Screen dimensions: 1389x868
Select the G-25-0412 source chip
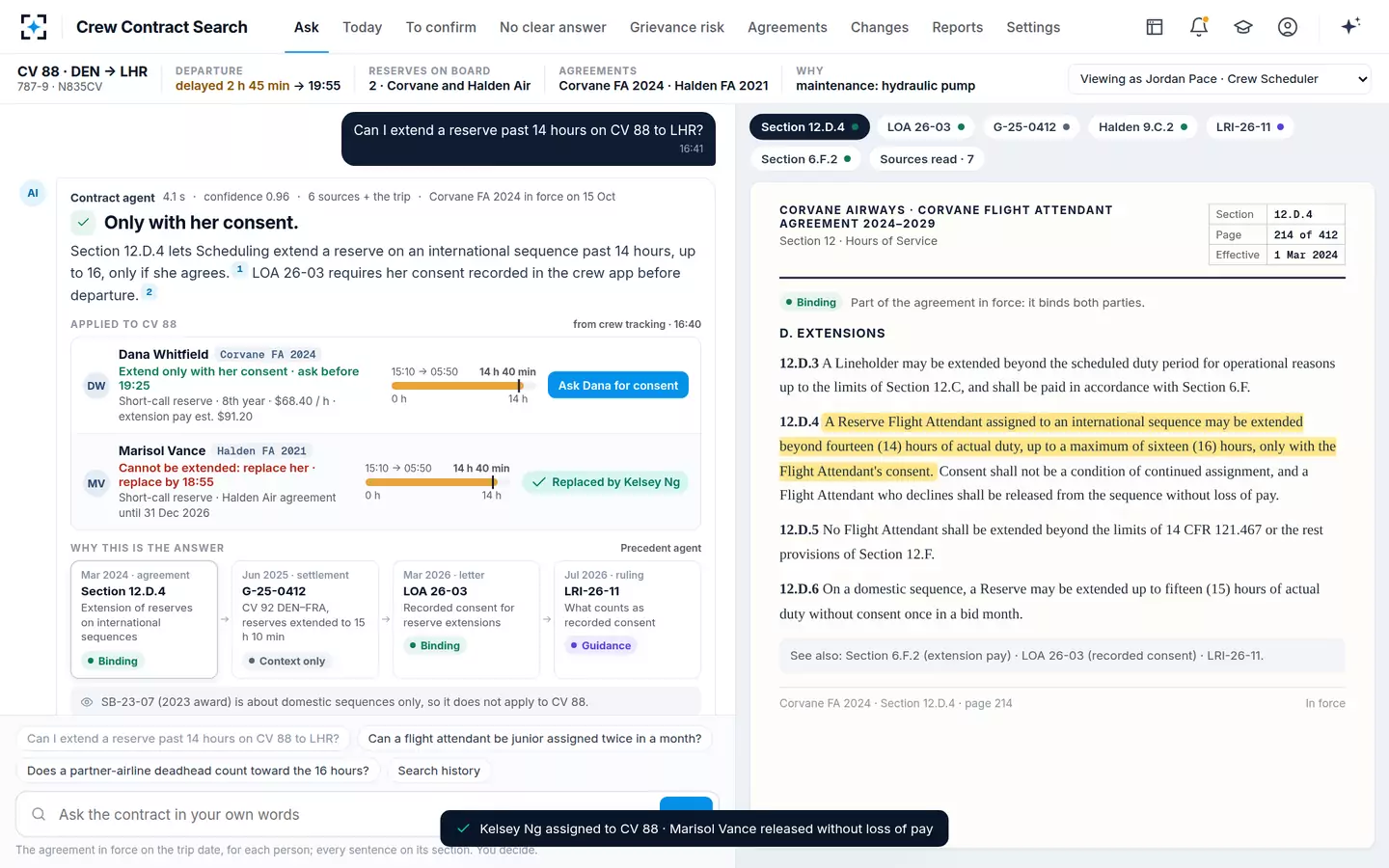[1031, 126]
